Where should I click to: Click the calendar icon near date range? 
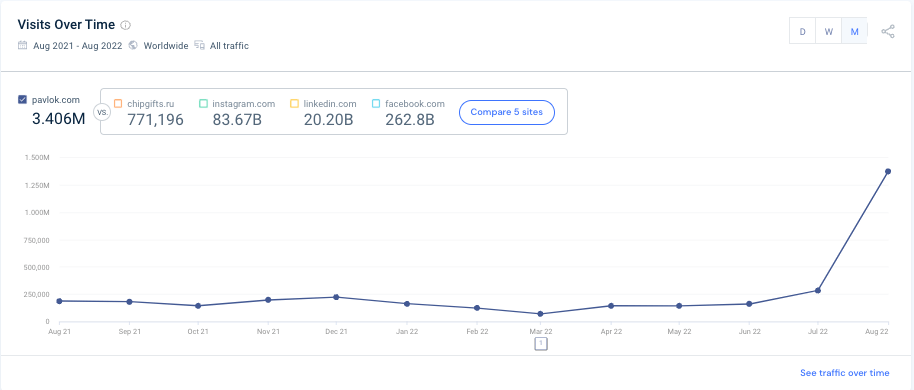tap(23, 45)
